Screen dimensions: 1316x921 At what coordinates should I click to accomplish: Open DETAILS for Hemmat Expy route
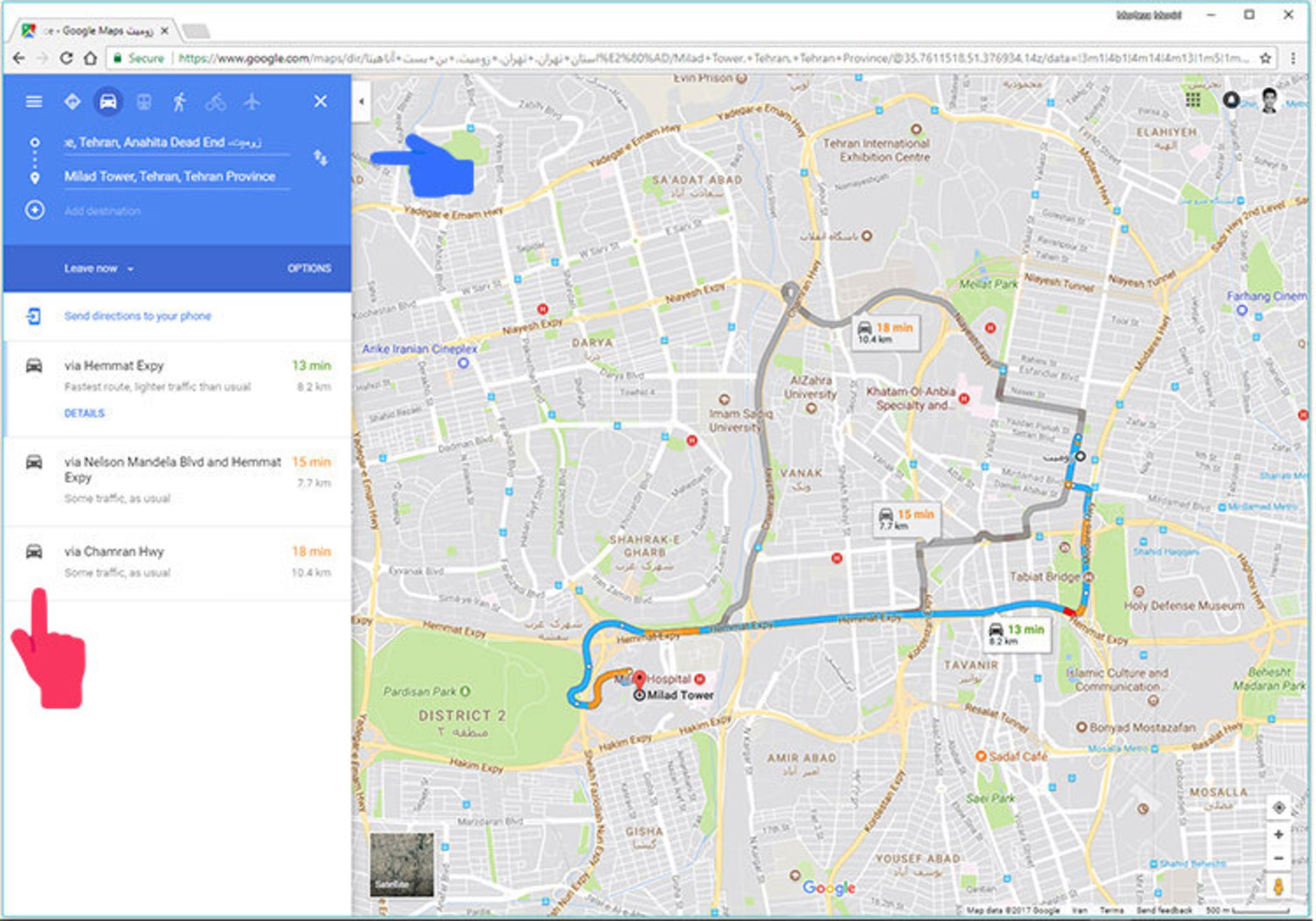[x=84, y=413]
